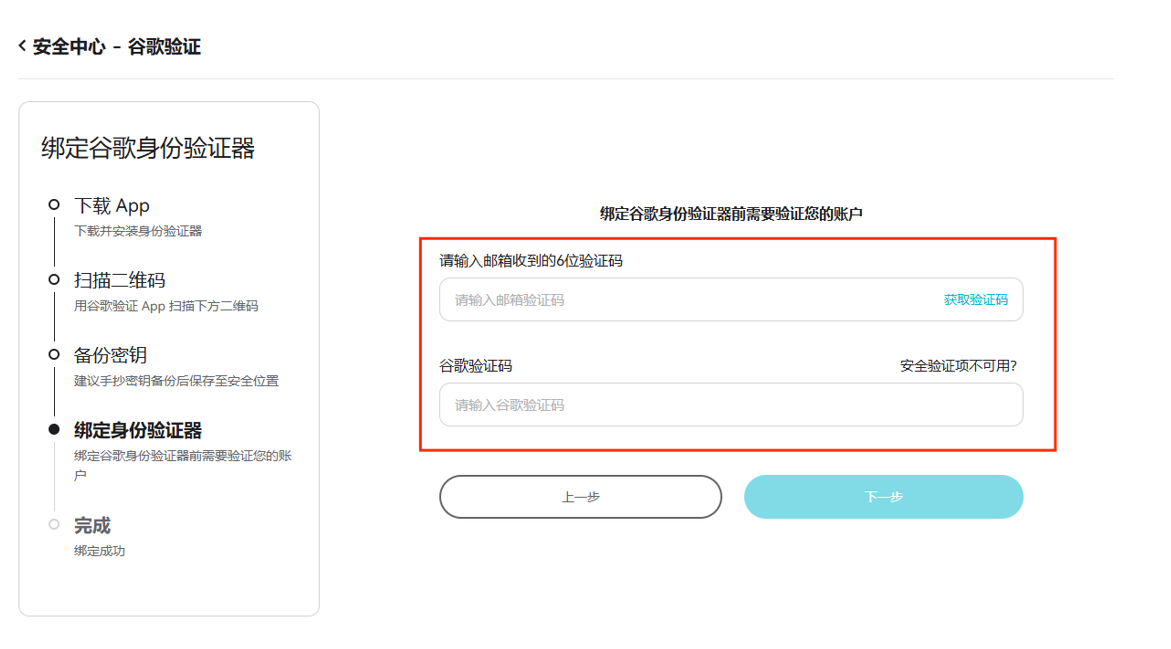Click the step circle beside 下载 App
The image size is (1171, 649).
[54, 205]
